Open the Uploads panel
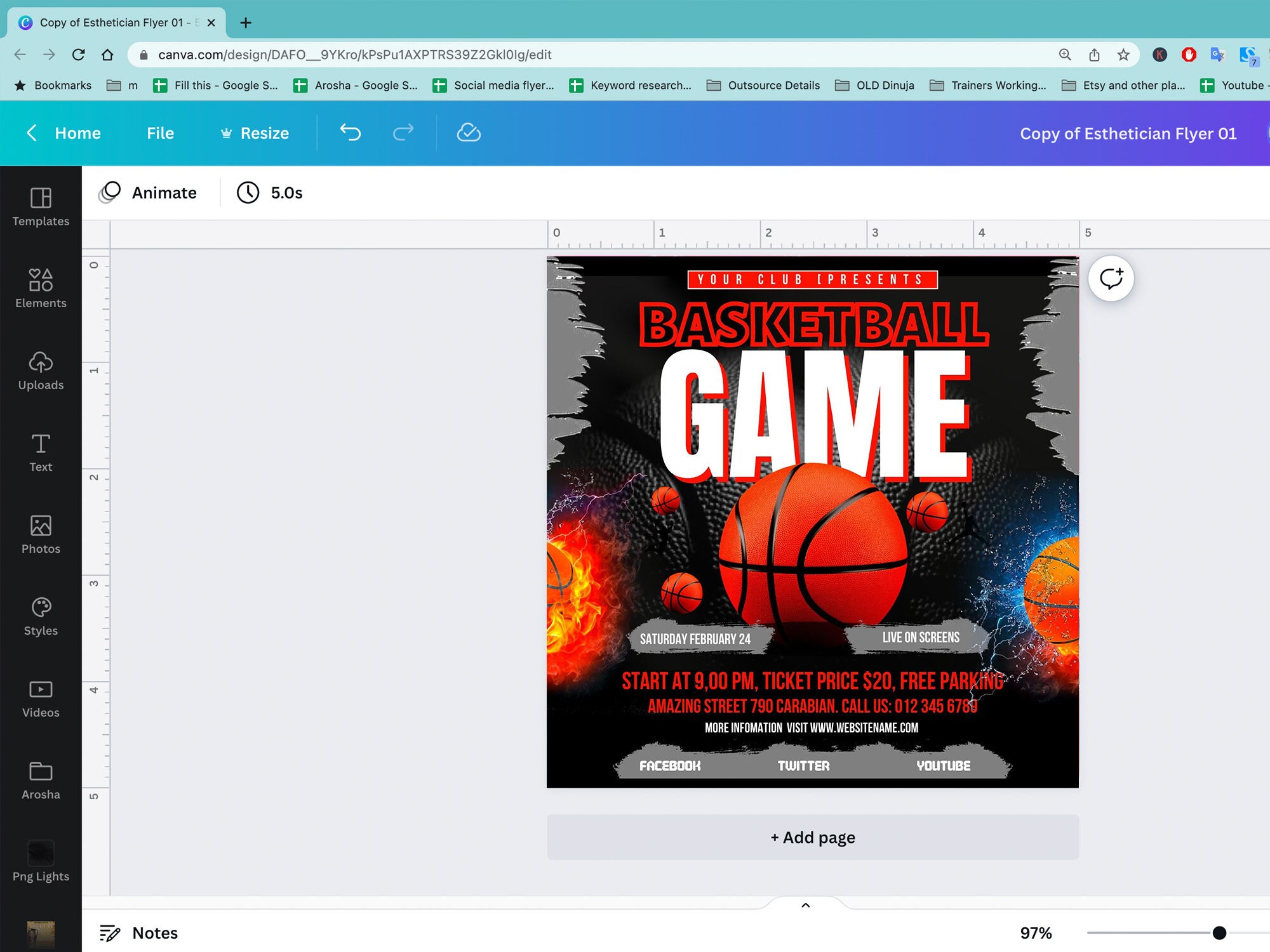The width and height of the screenshot is (1270, 952). pyautogui.click(x=40, y=370)
